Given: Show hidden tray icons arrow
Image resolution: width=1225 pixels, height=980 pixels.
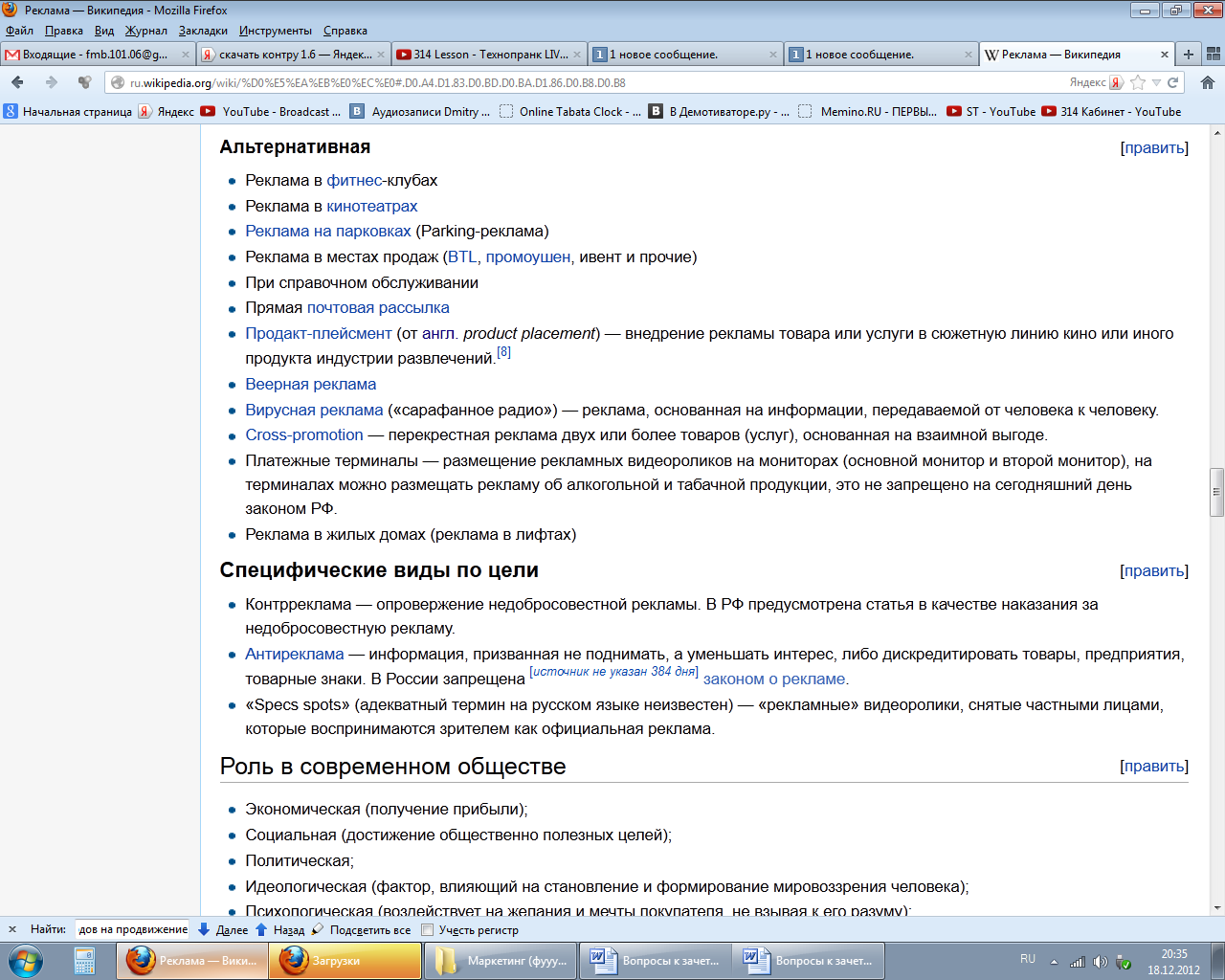Looking at the screenshot, I should [x=1054, y=962].
